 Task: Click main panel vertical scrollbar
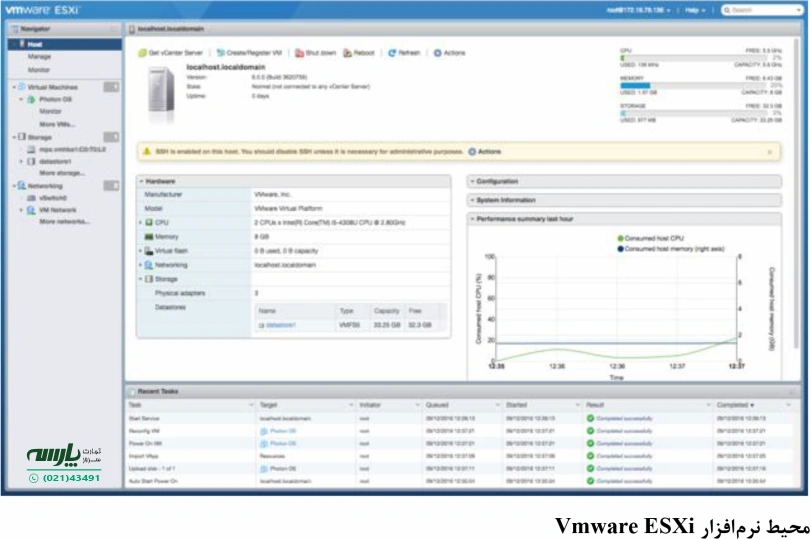797,191
